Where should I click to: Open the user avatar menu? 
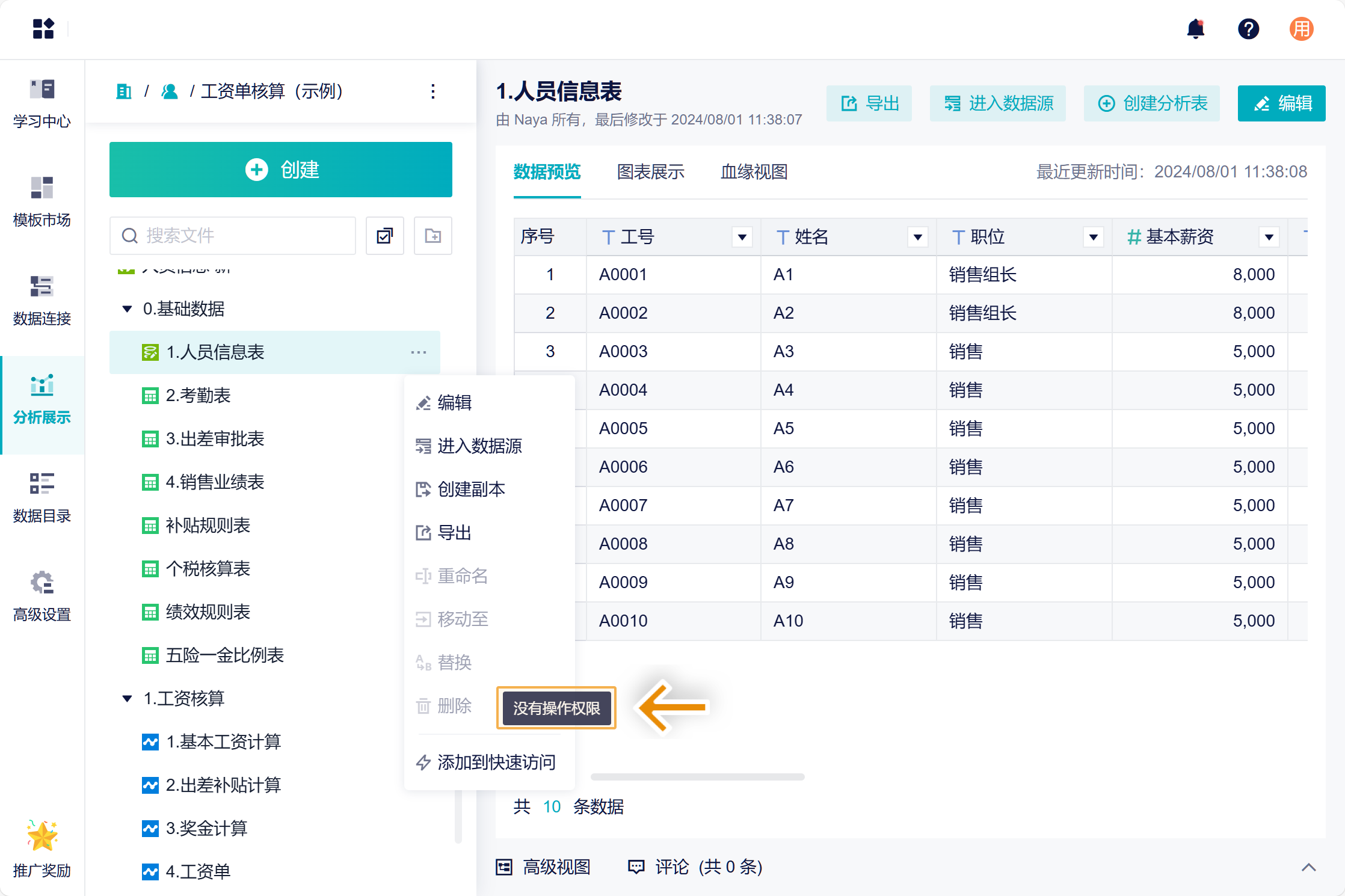(x=1301, y=29)
